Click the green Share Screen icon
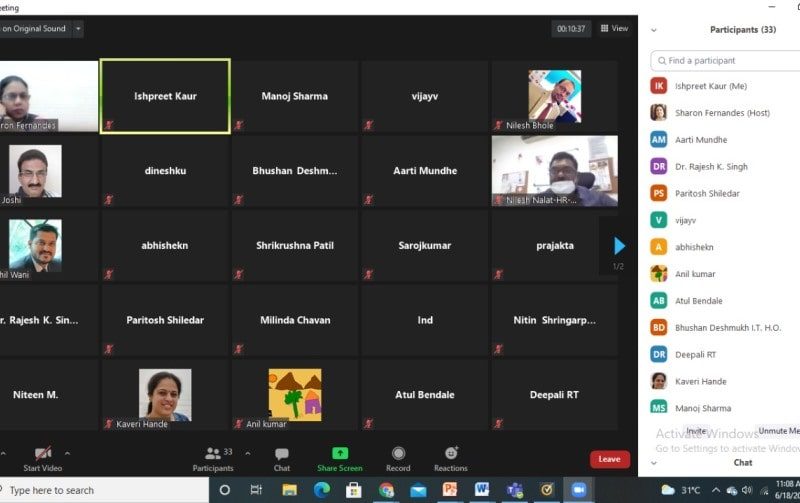Screen dimensions: 800x503 [x=340, y=454]
